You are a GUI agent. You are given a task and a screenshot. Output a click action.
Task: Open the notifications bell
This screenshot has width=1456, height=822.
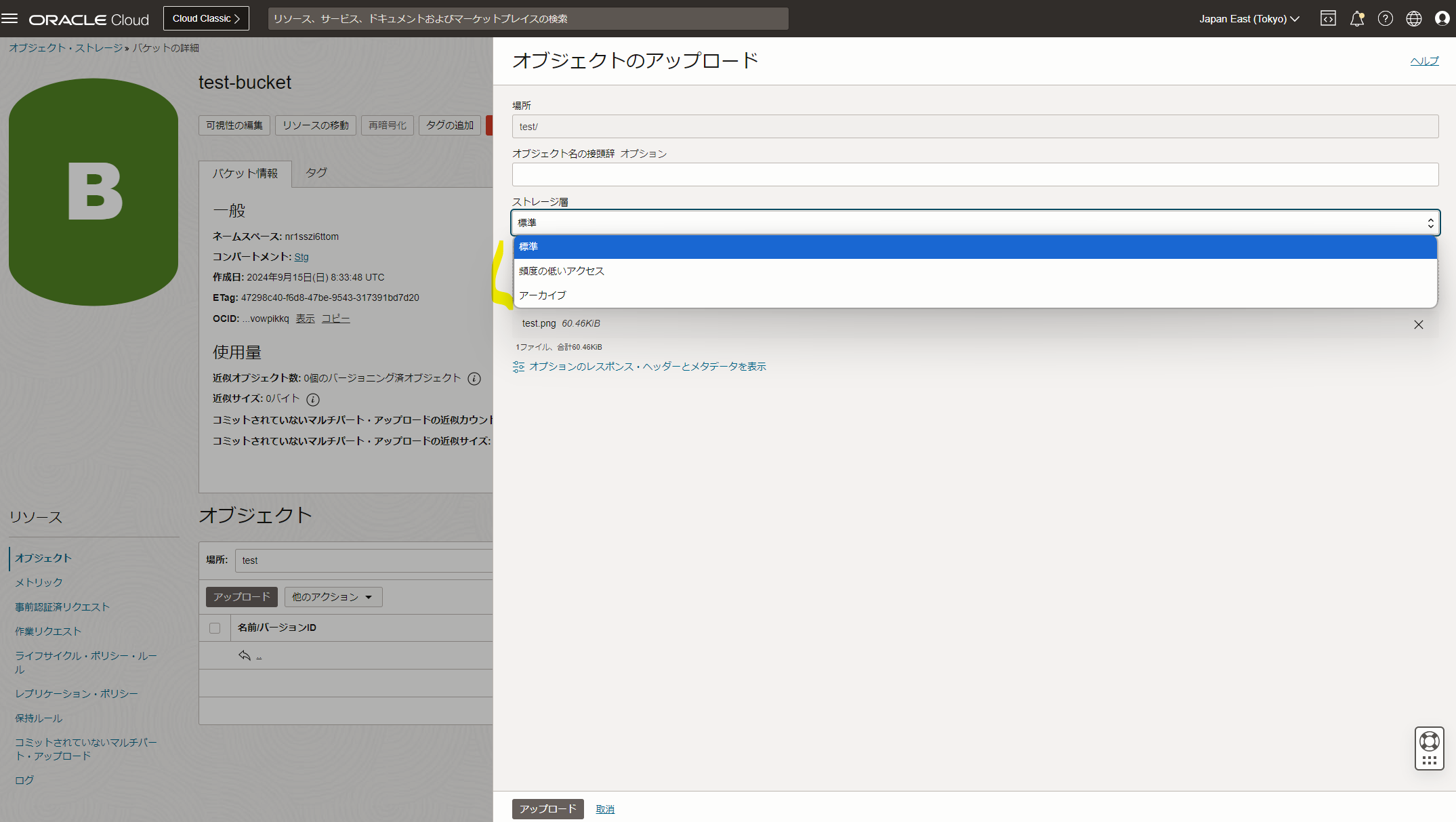1356,18
